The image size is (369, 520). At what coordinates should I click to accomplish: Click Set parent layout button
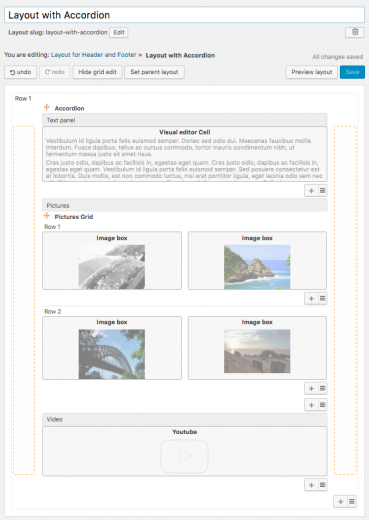[154, 72]
